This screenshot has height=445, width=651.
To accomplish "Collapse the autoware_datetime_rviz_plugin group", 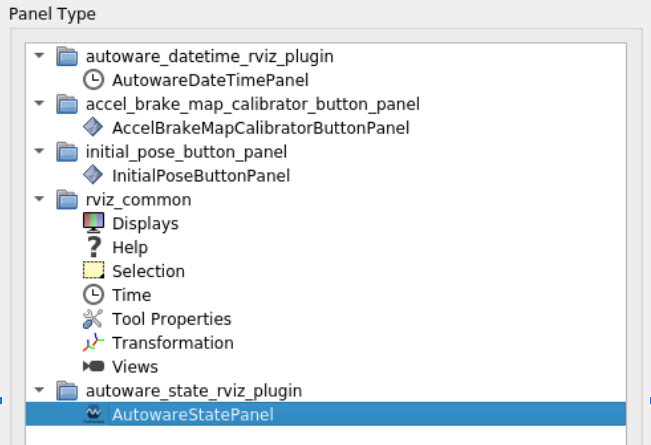I will coord(40,55).
